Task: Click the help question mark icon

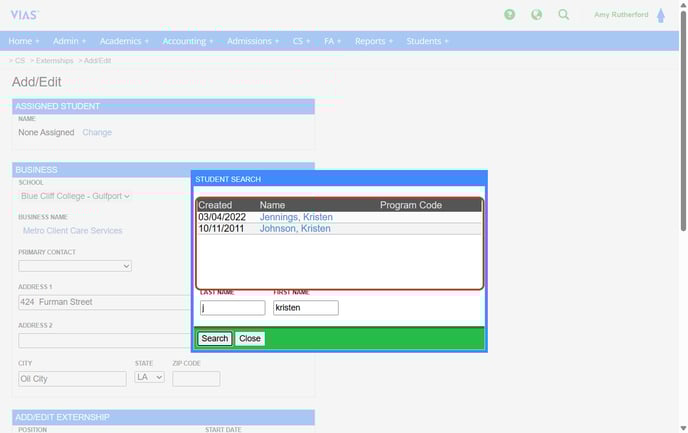Action: point(510,15)
